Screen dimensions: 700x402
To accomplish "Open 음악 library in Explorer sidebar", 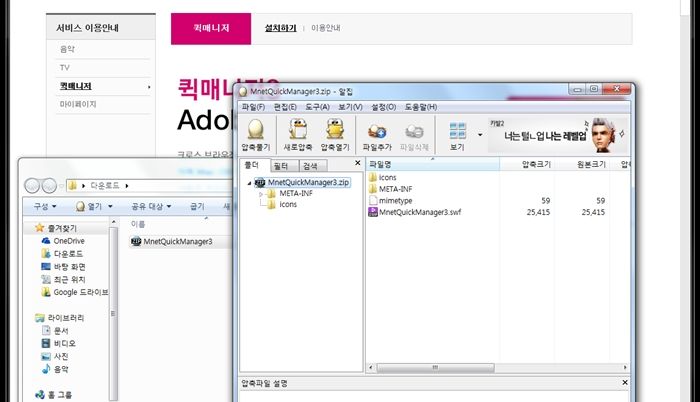I will (55, 369).
